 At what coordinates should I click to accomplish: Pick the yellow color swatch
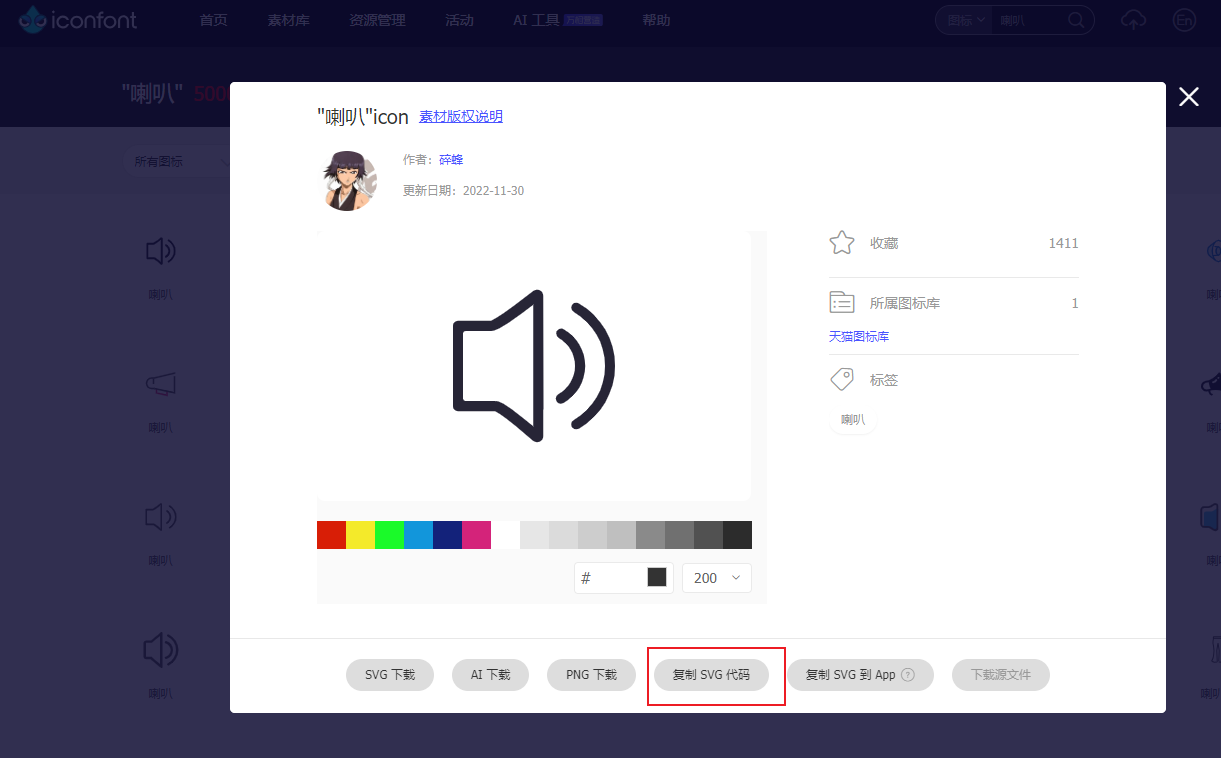pos(360,535)
